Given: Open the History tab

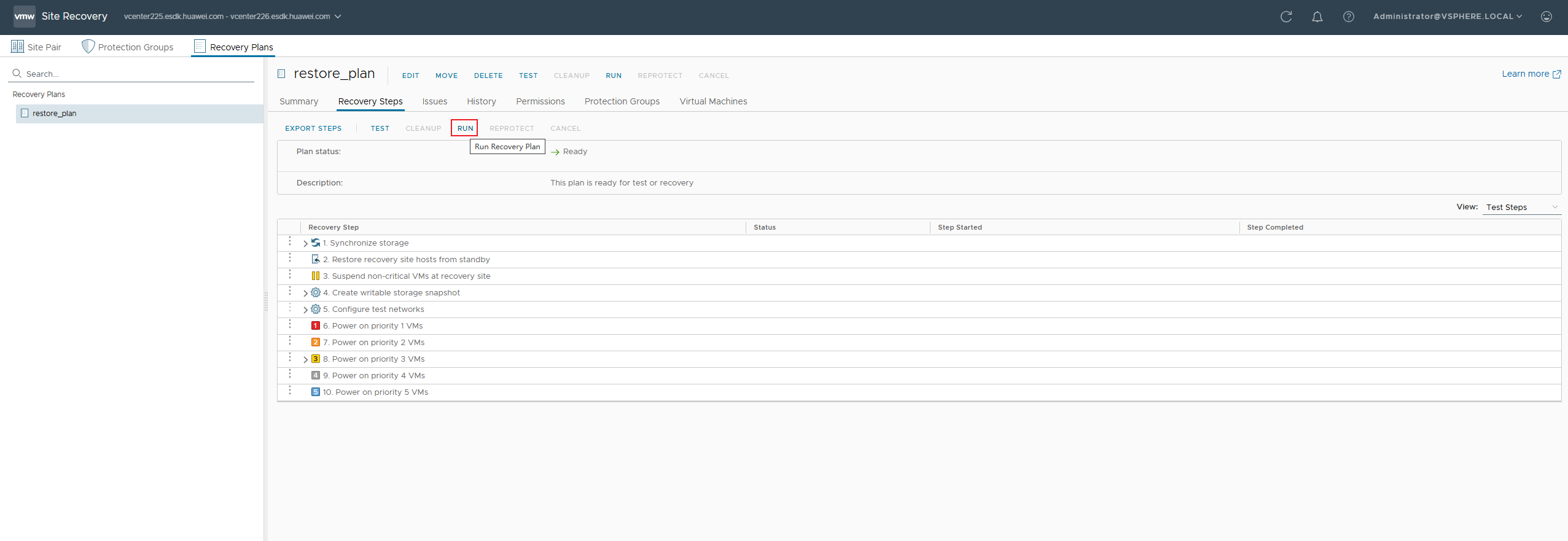Looking at the screenshot, I should tap(482, 101).
